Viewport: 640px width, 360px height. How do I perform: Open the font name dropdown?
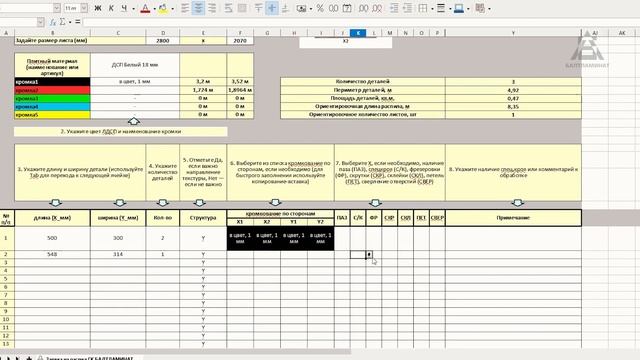[x=57, y=8]
